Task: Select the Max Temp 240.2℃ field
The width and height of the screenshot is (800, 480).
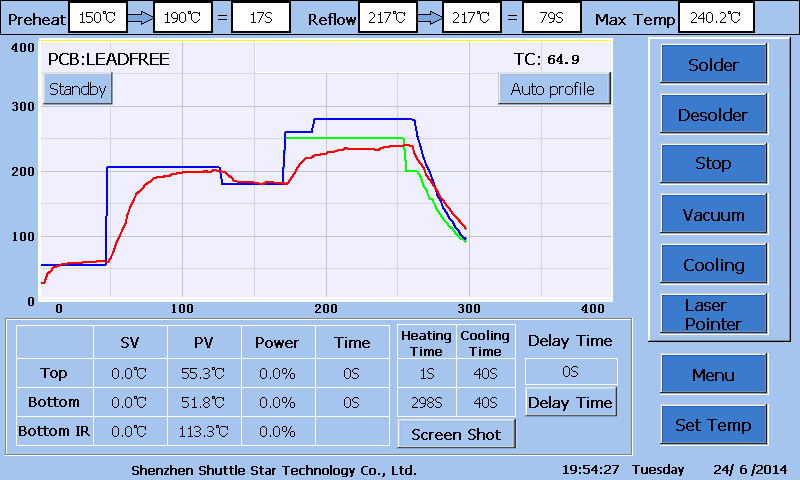Action: tap(716, 18)
